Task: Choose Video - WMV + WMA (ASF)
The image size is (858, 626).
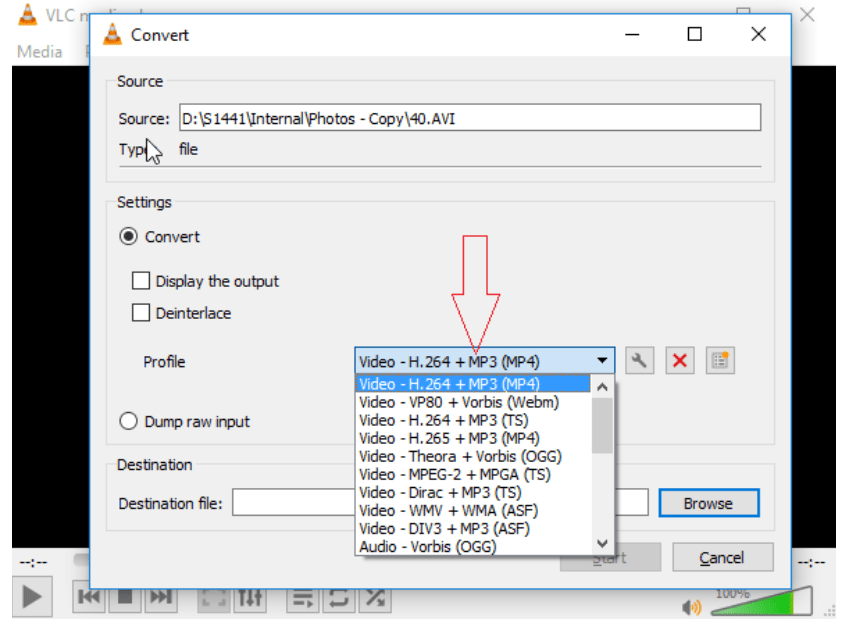Action: [473, 511]
